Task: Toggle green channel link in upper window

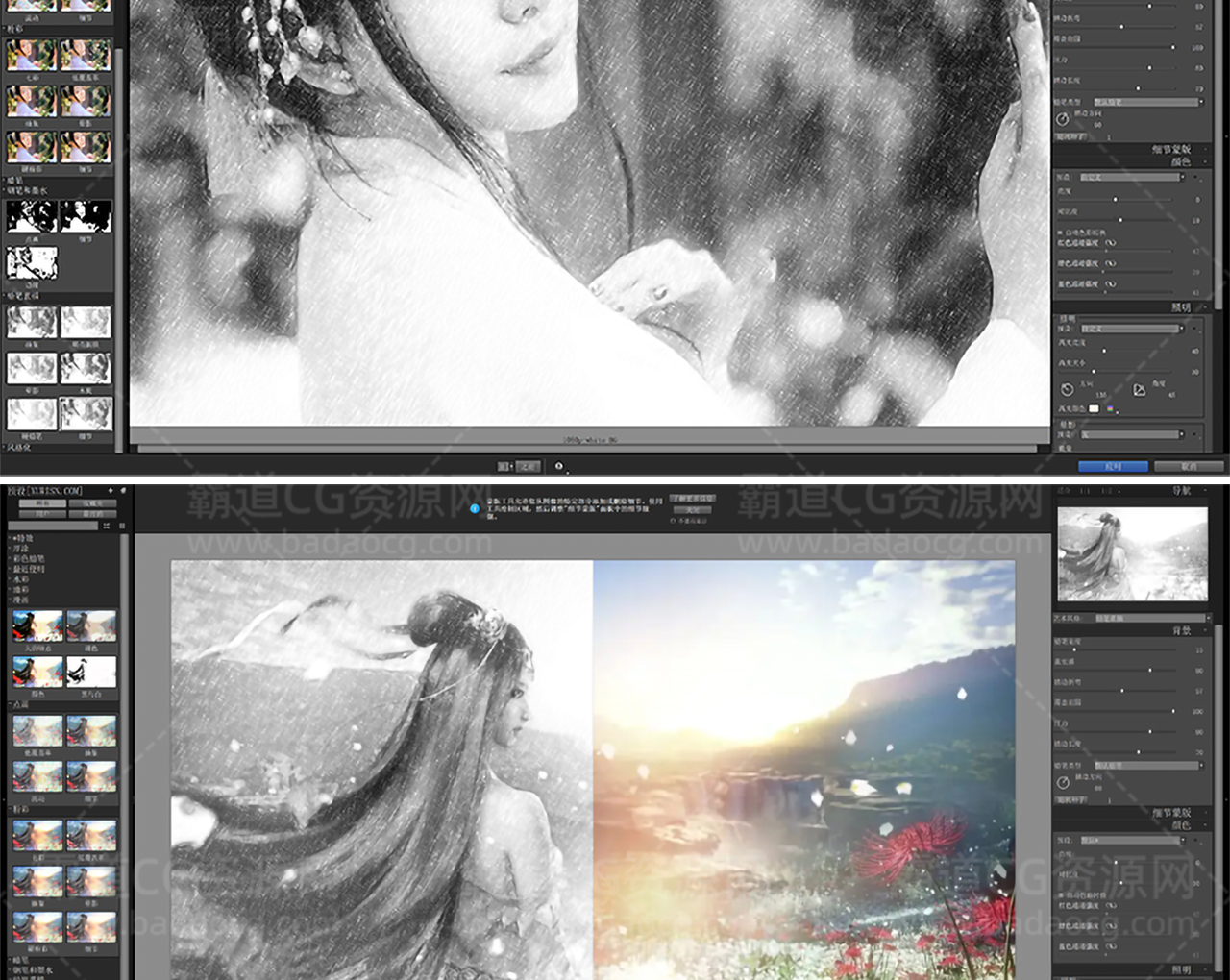Action: (x=1110, y=263)
